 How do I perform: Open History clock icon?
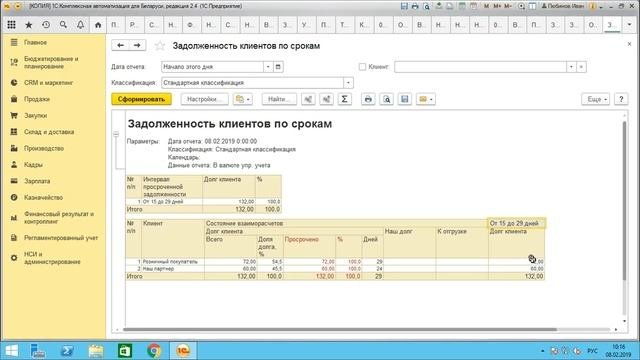click(x=46, y=25)
